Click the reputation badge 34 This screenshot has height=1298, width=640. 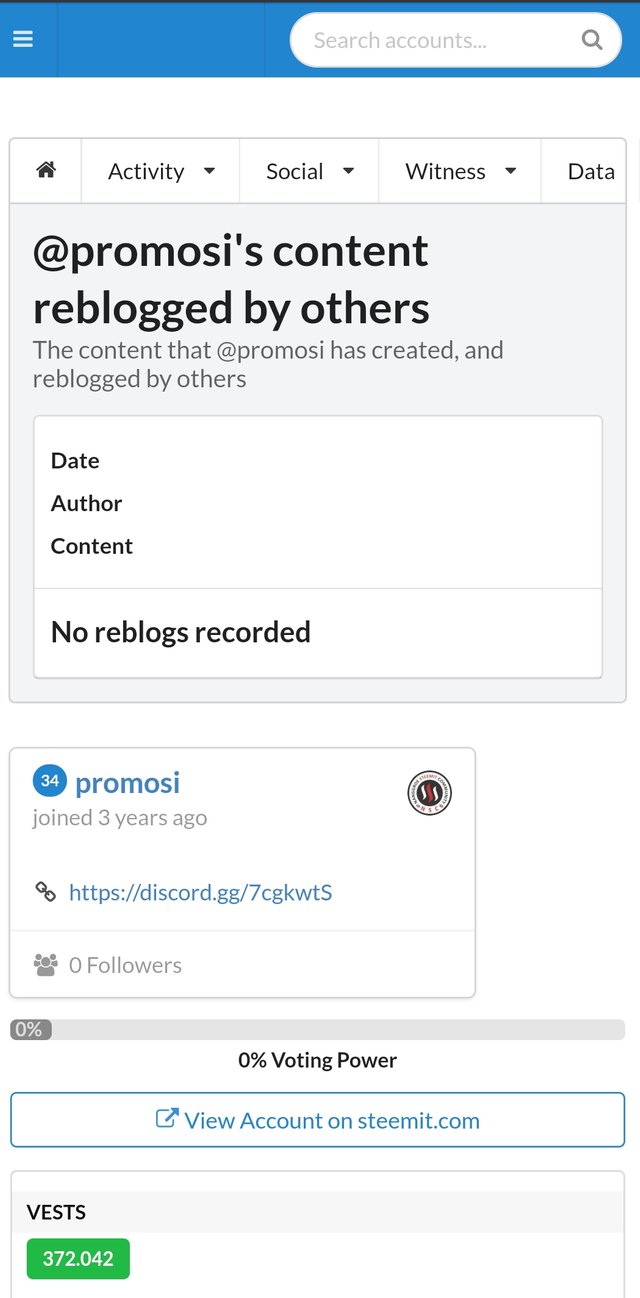pyautogui.click(x=50, y=781)
